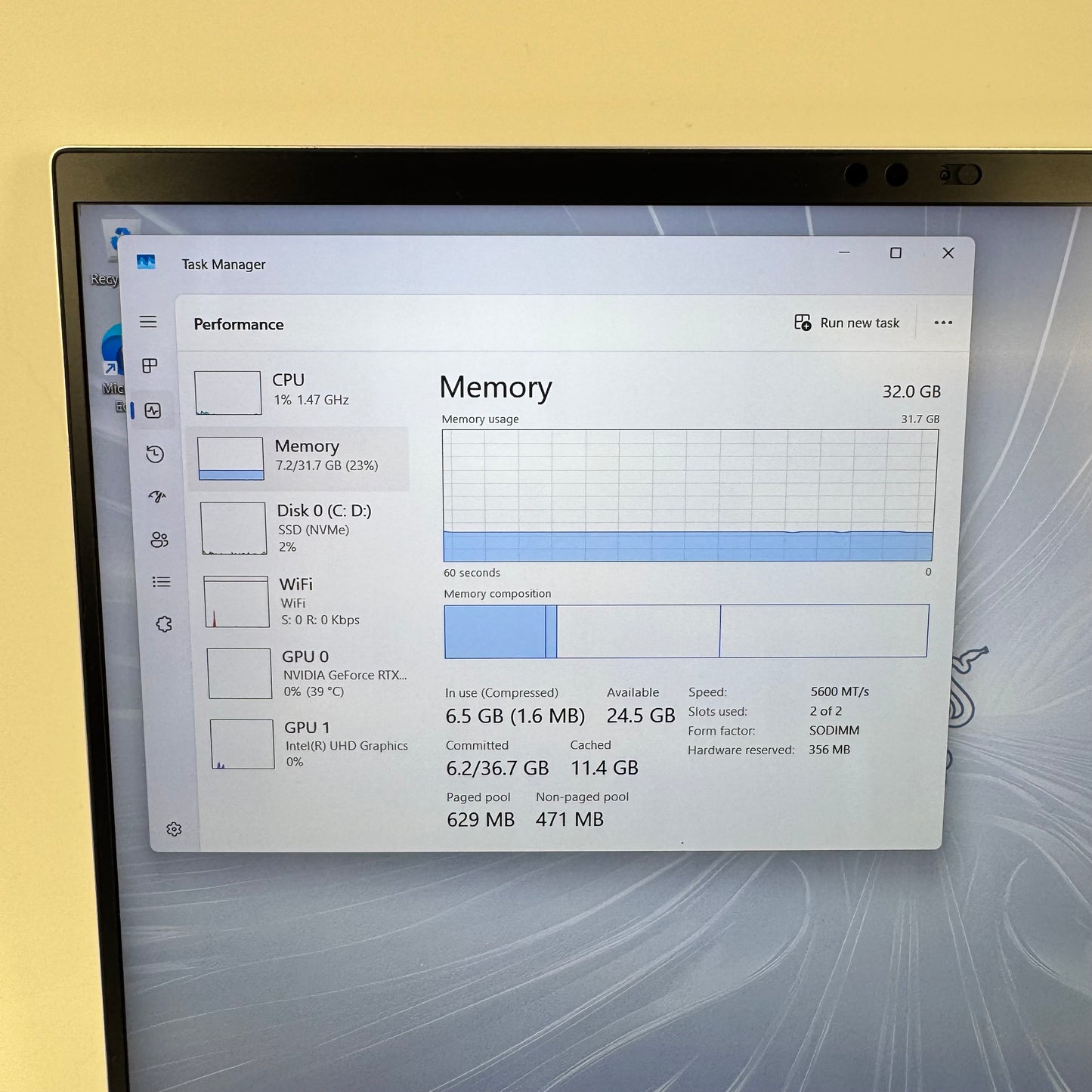The height and width of the screenshot is (1092, 1092).
Task: Select the Performance page icon
Action: coord(153,411)
